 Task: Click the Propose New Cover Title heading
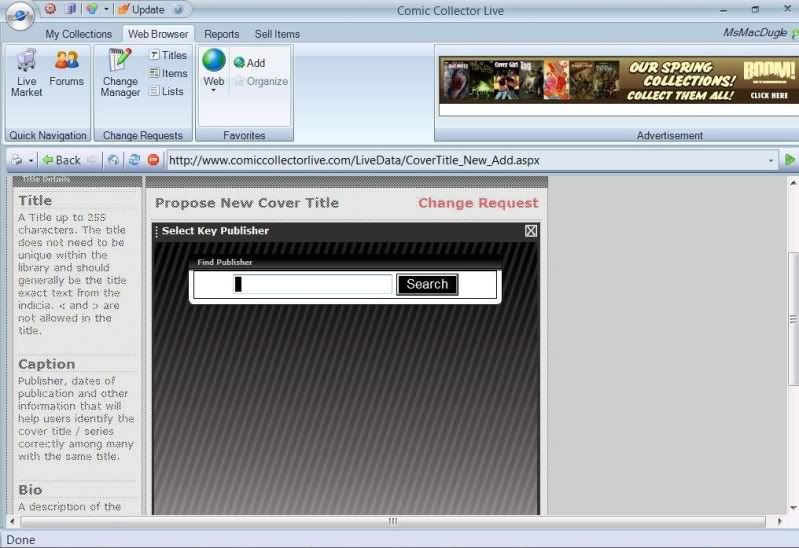tap(247, 203)
